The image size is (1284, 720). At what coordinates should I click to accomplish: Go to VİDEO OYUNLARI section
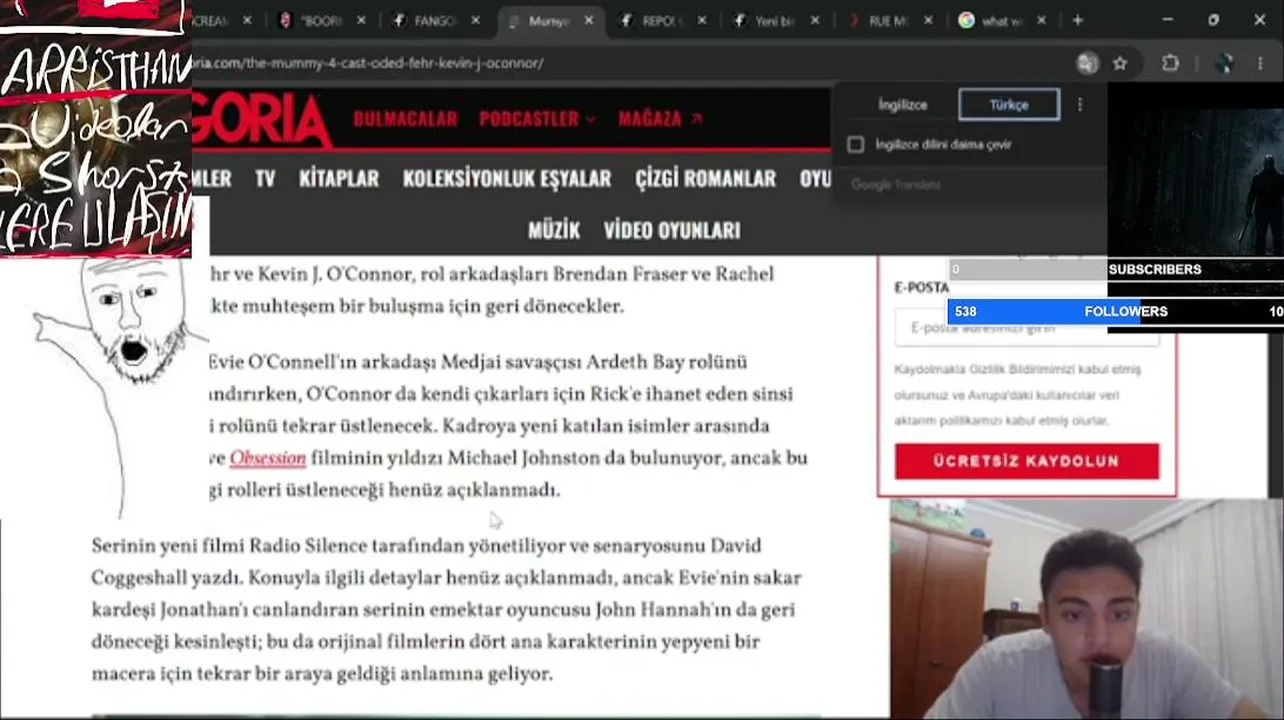click(x=672, y=230)
